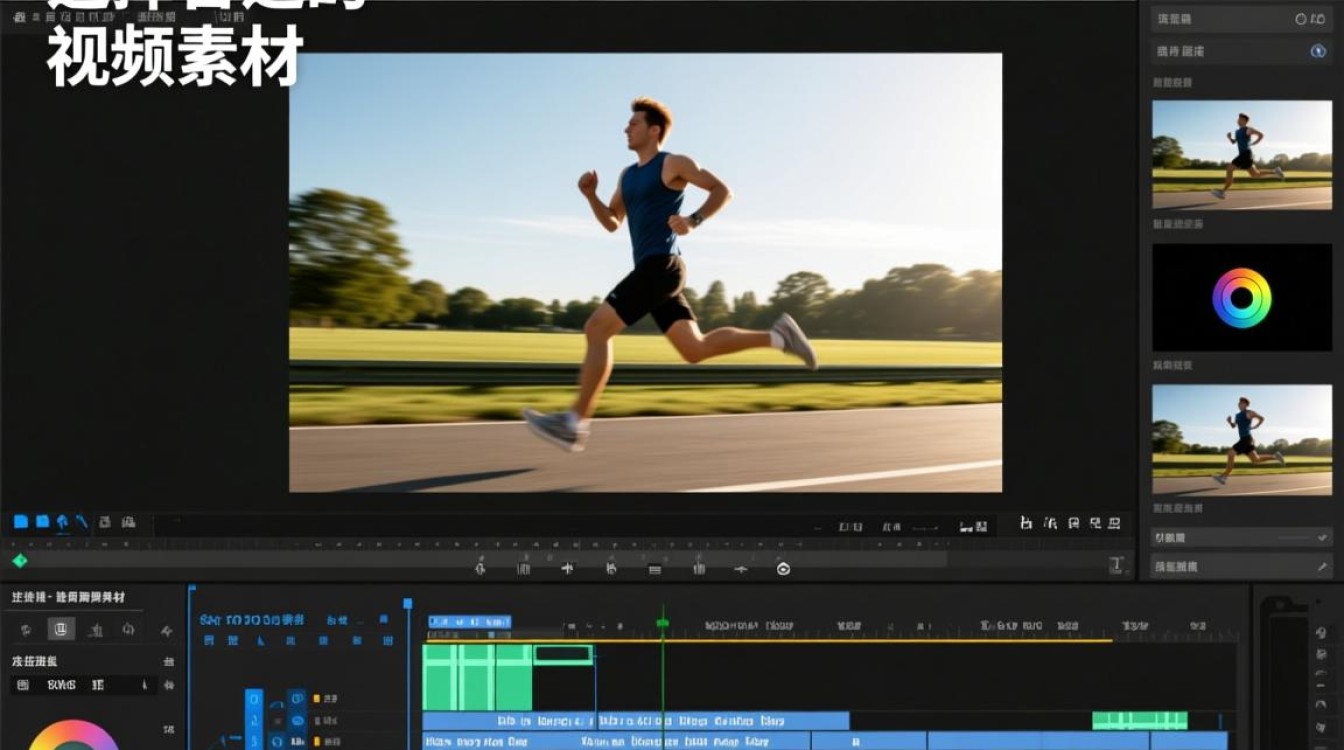
Task: Click the leftmost blue square icon below the preview
Action: pos(20,521)
